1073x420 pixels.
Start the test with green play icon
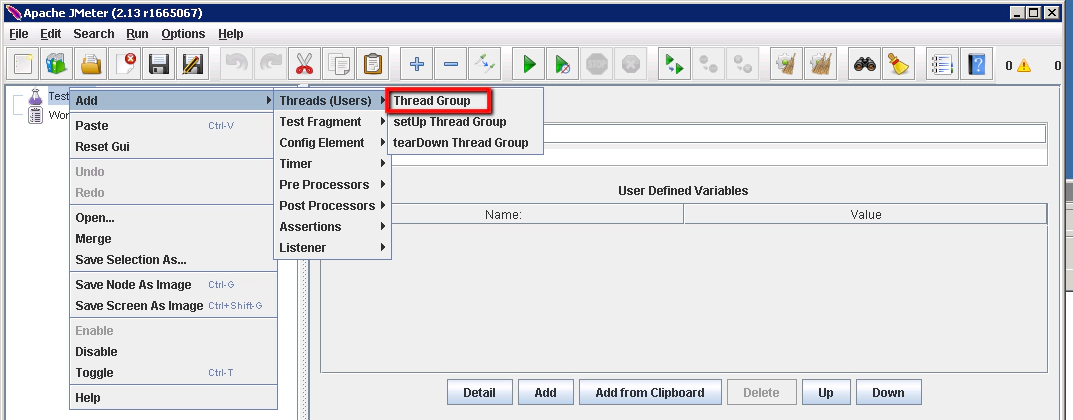coord(529,64)
